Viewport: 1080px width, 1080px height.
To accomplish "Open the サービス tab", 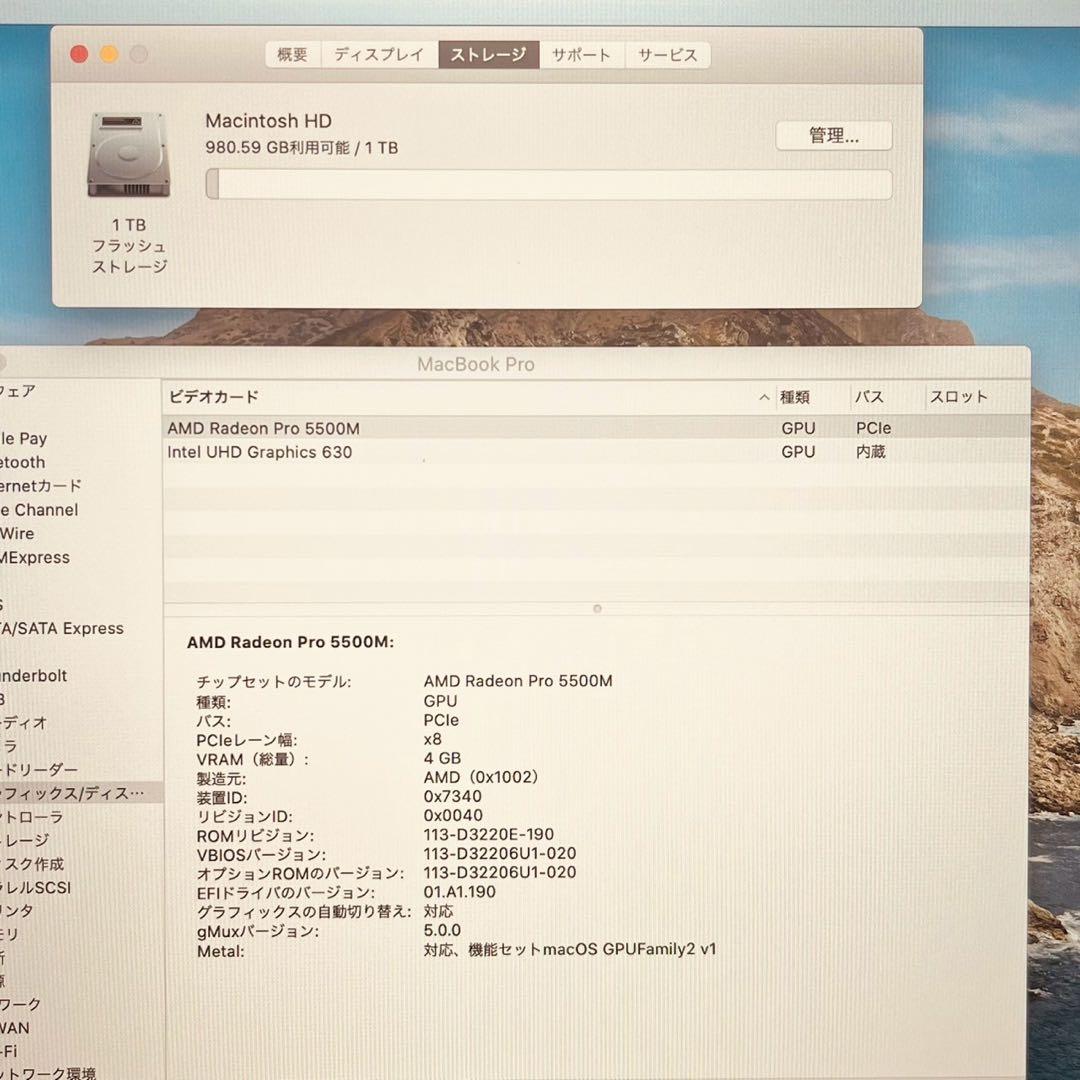I will click(667, 55).
